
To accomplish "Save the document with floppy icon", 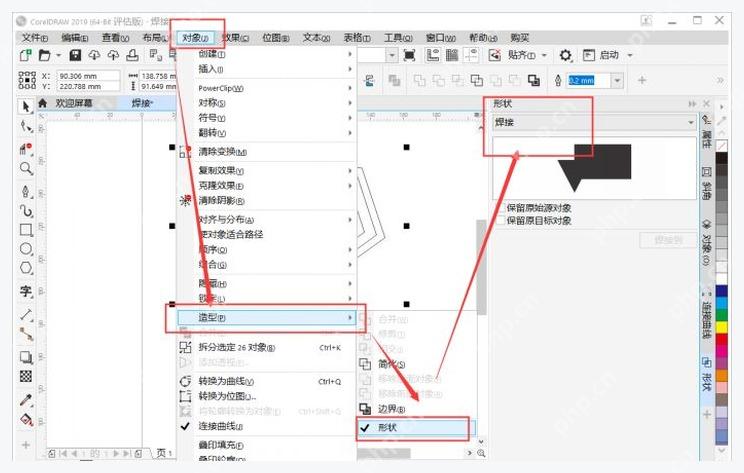I will point(75,55).
